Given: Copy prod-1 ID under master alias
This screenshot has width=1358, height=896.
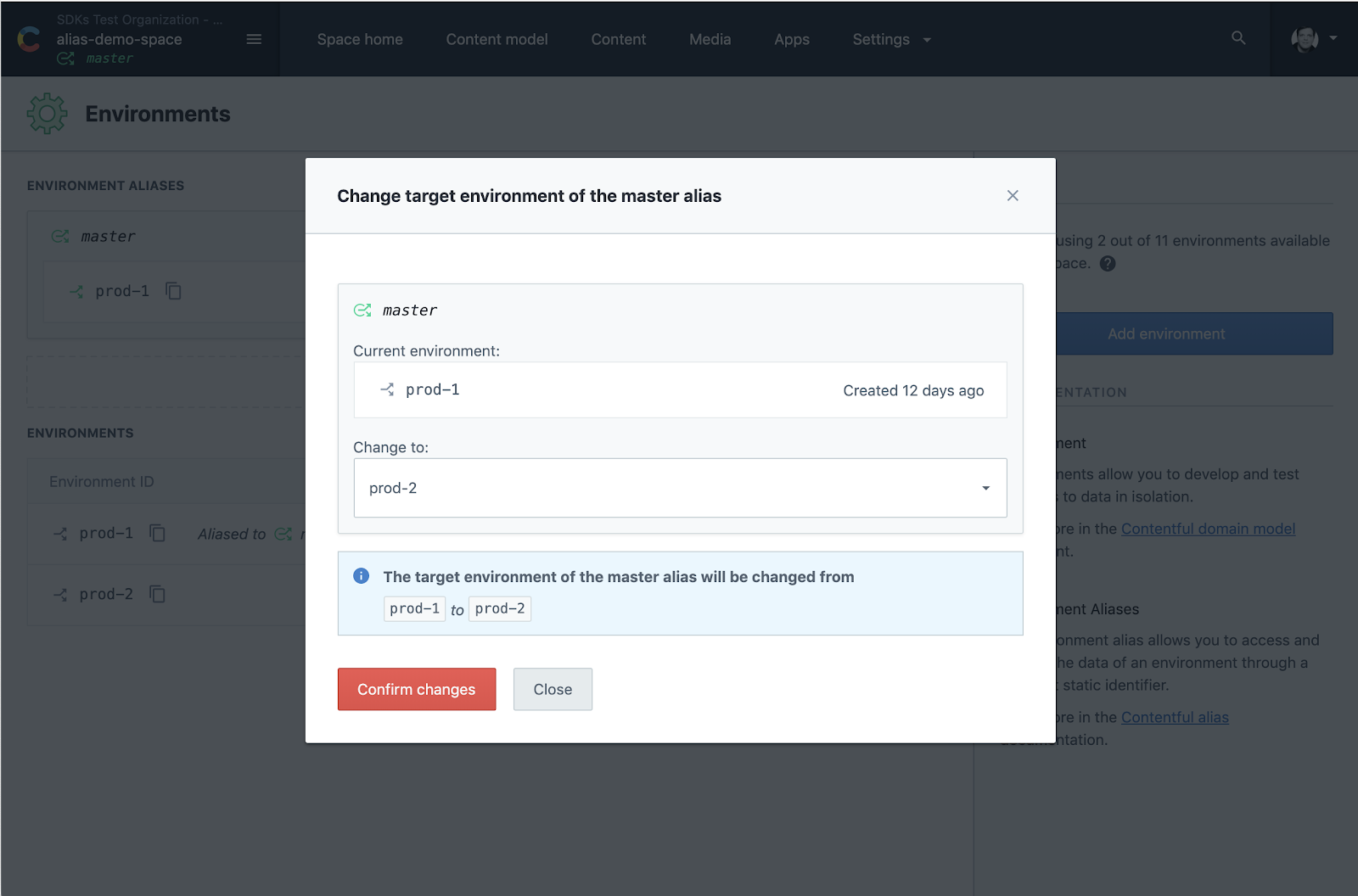Looking at the screenshot, I should click(x=173, y=291).
